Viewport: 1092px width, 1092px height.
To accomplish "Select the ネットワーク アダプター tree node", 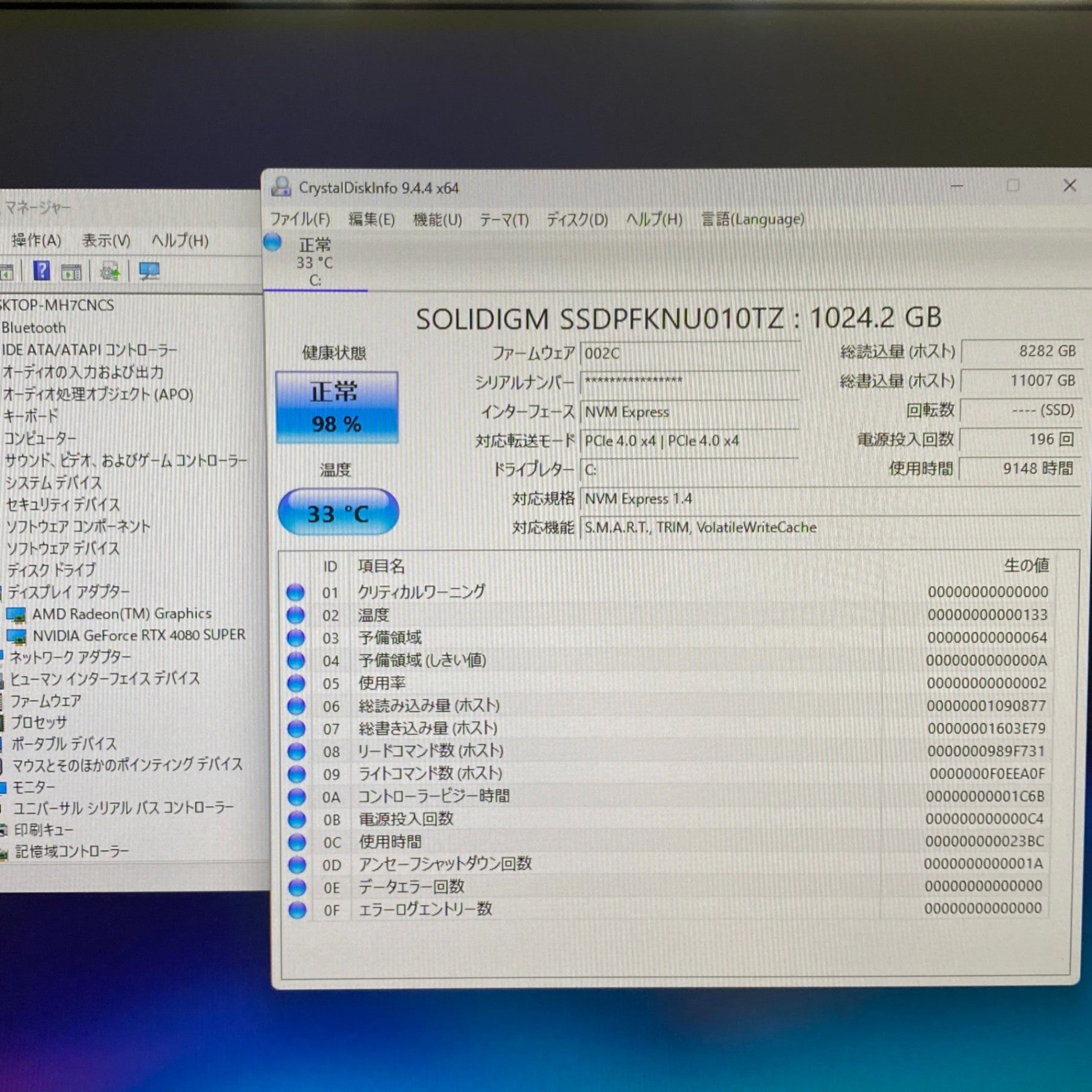I will tap(70, 657).
